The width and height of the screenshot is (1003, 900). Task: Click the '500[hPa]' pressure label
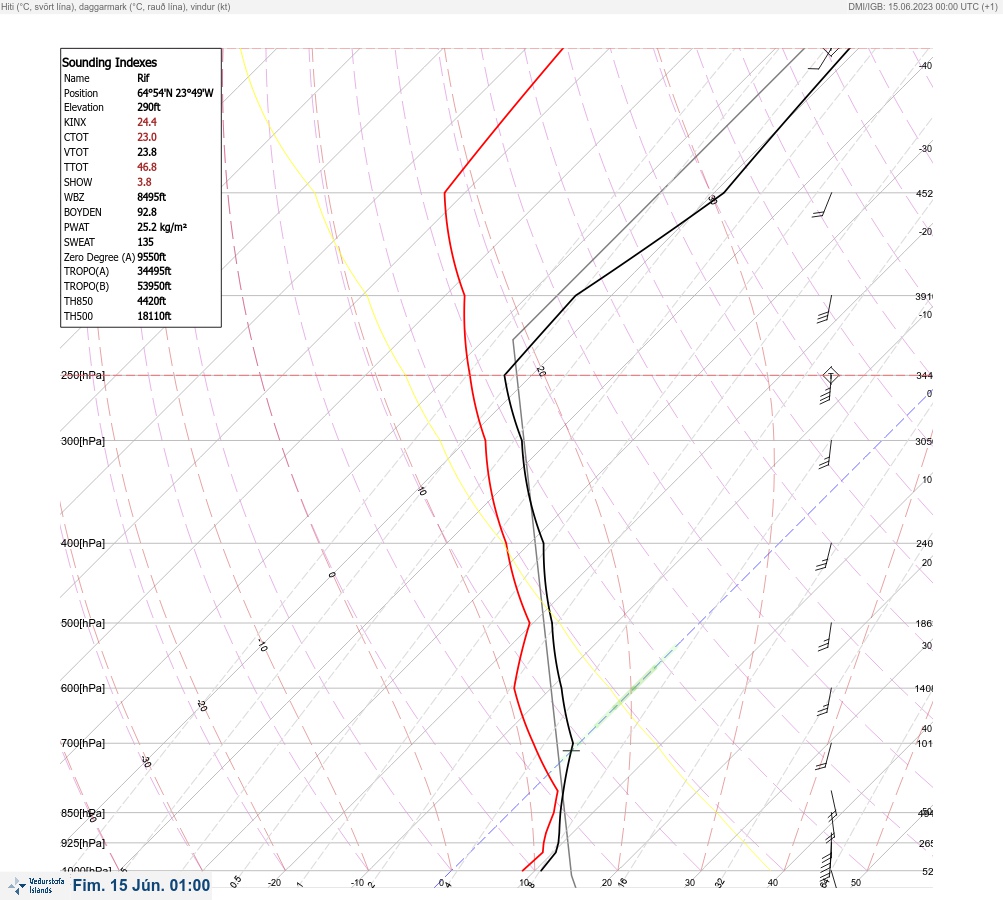coord(83,623)
